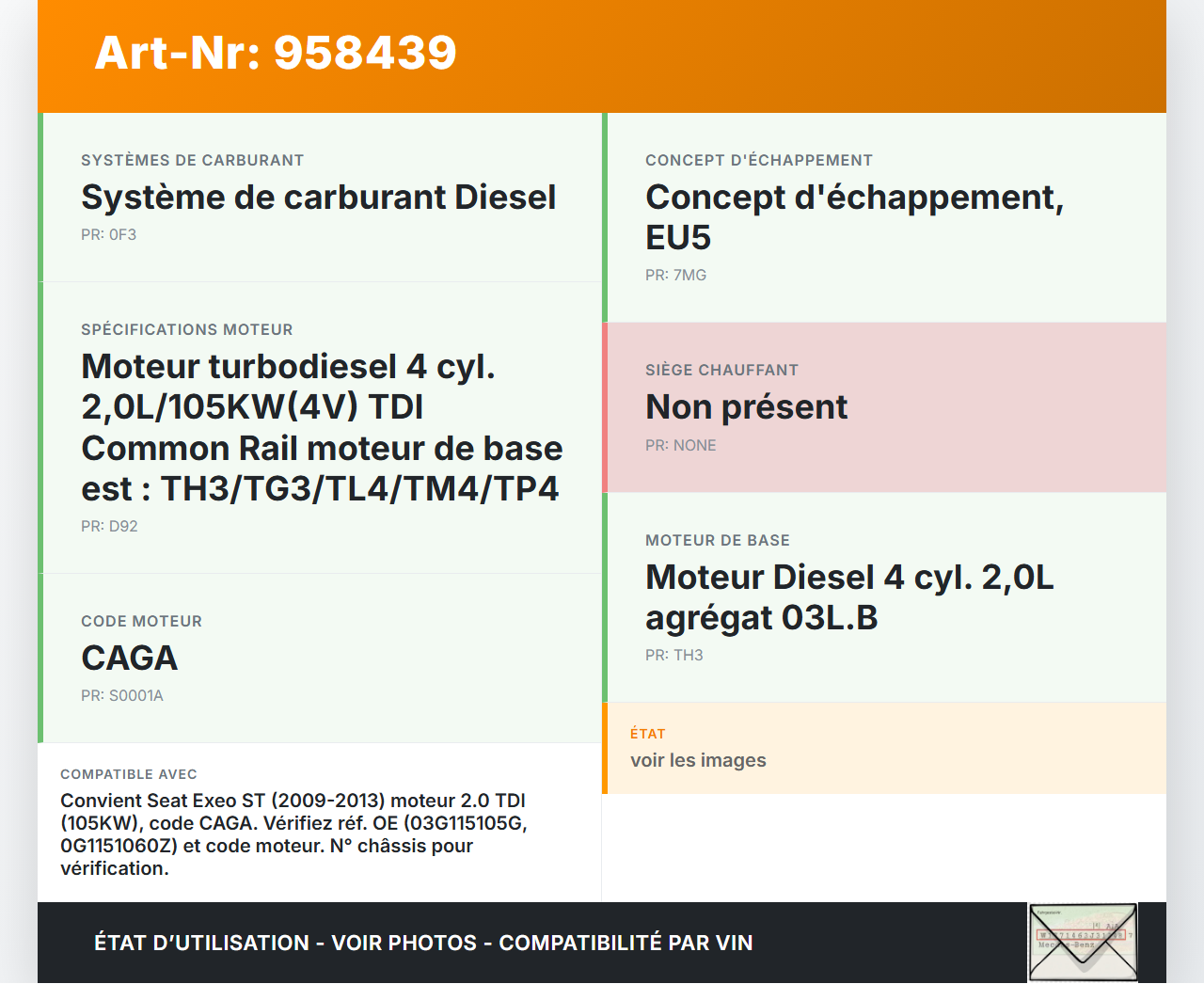Click the footer 'État d'utilisation' banner text
The width and height of the screenshot is (1204, 984).
coord(423,943)
